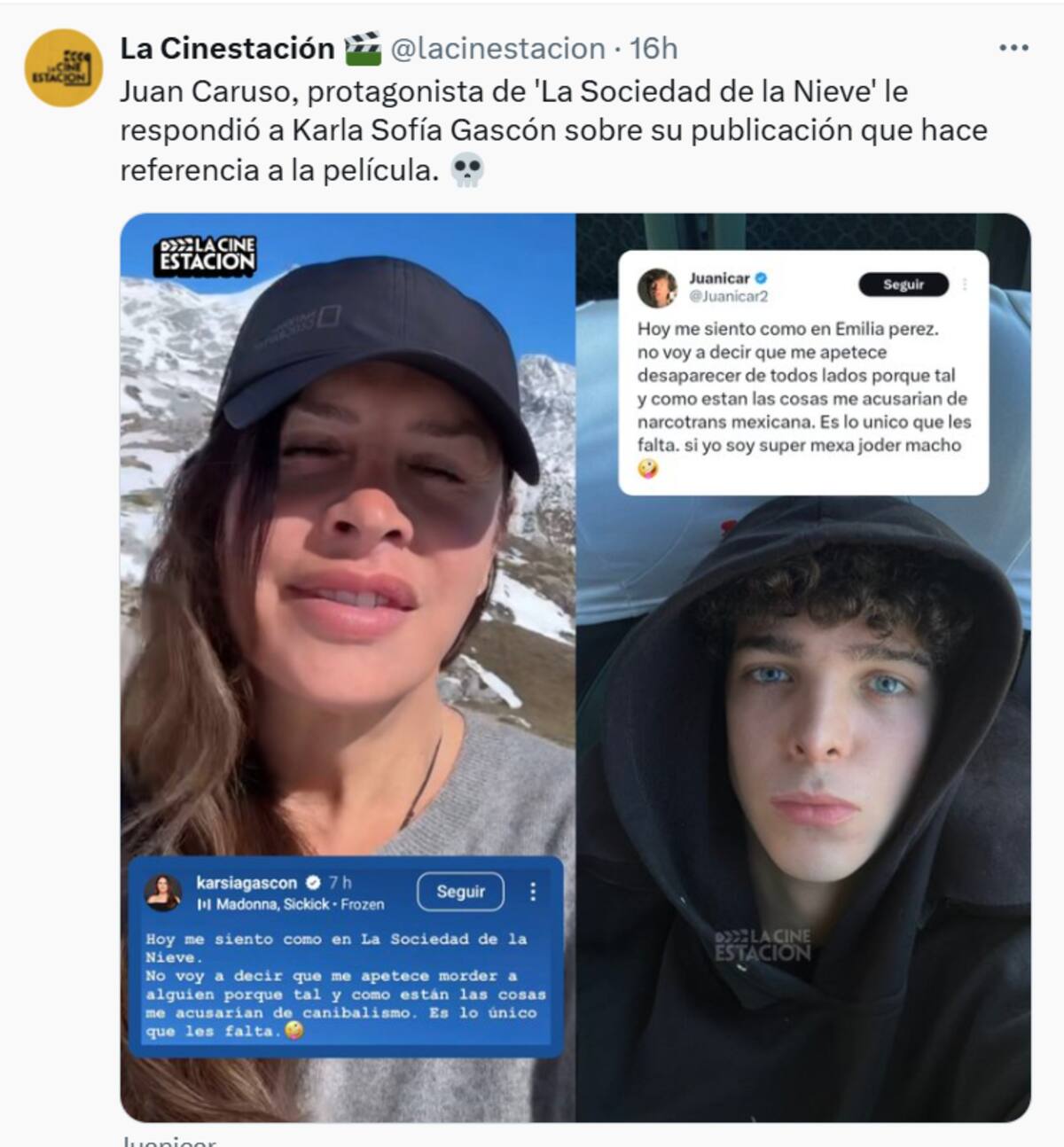1064x1147 pixels.
Task: Click the Seguir button on Juanicar's post
Action: pyautogui.click(x=904, y=285)
